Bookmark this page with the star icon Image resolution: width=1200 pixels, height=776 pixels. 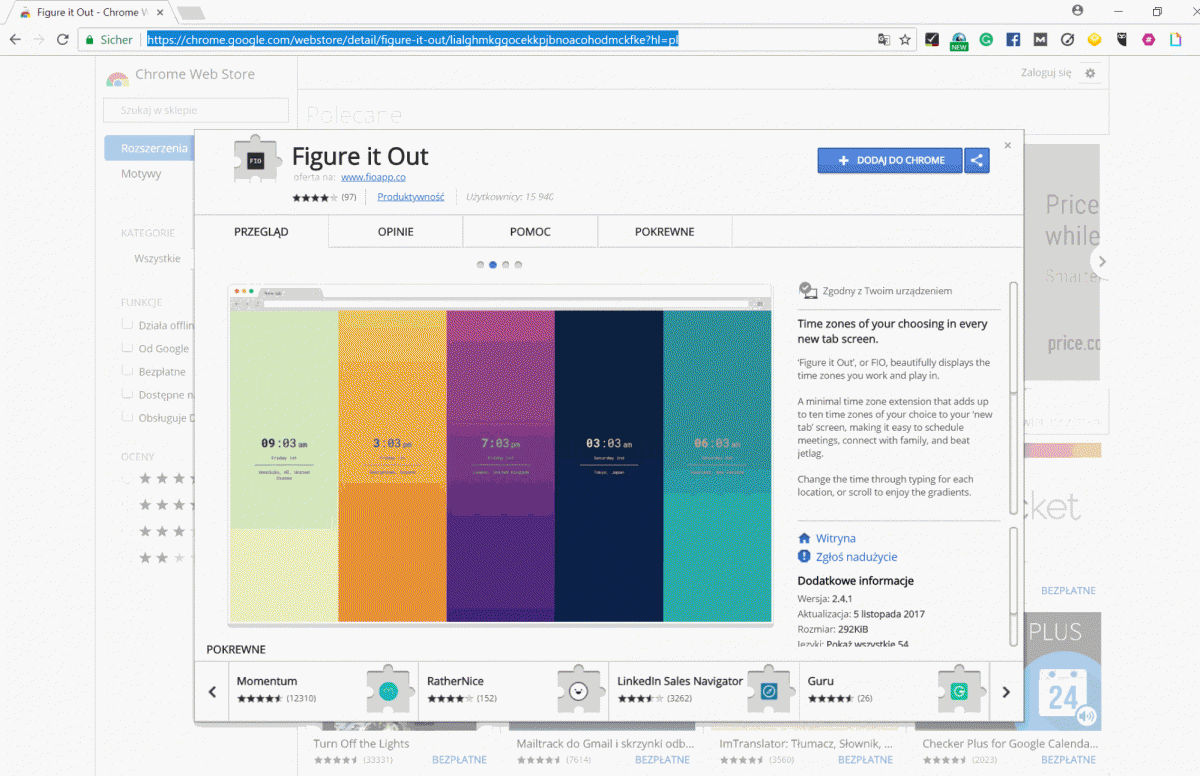tap(905, 40)
